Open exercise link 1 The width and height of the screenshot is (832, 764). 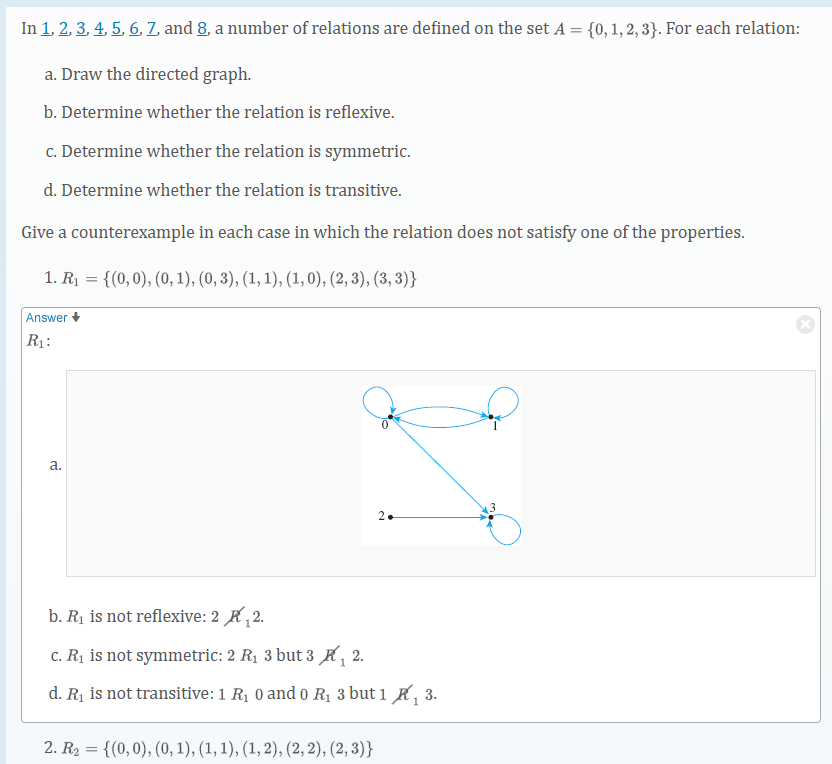[x=45, y=28]
